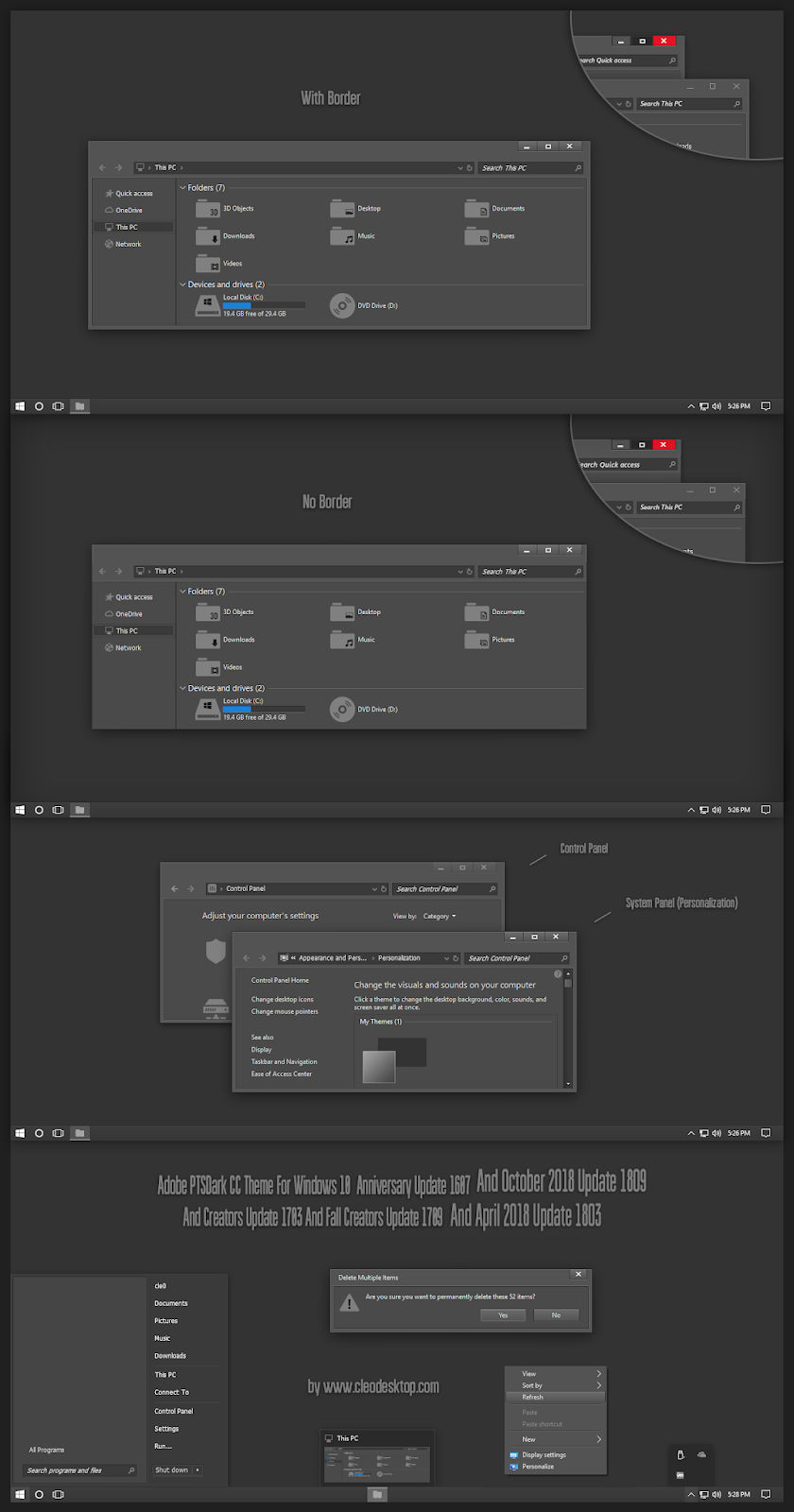The width and height of the screenshot is (794, 1512).
Task: Open Documents folder in No Border window
Action: point(494,612)
